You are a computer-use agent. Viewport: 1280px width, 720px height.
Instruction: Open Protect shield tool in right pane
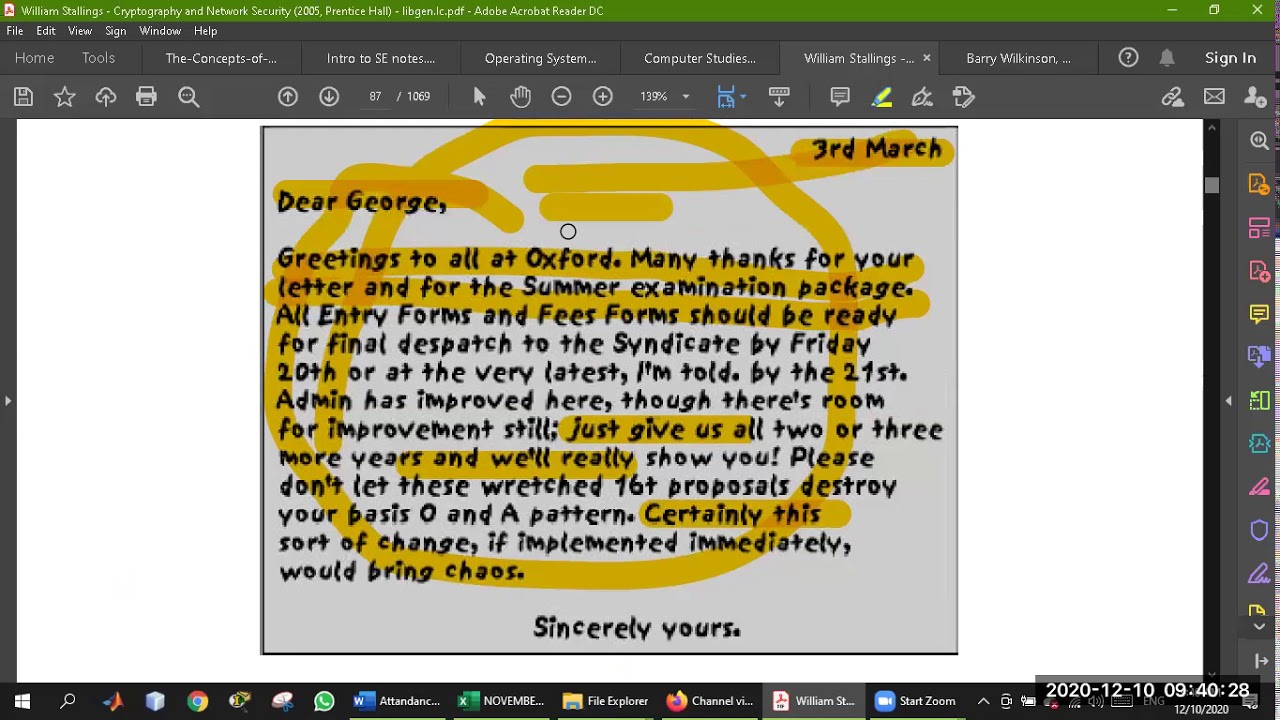[x=1259, y=530]
